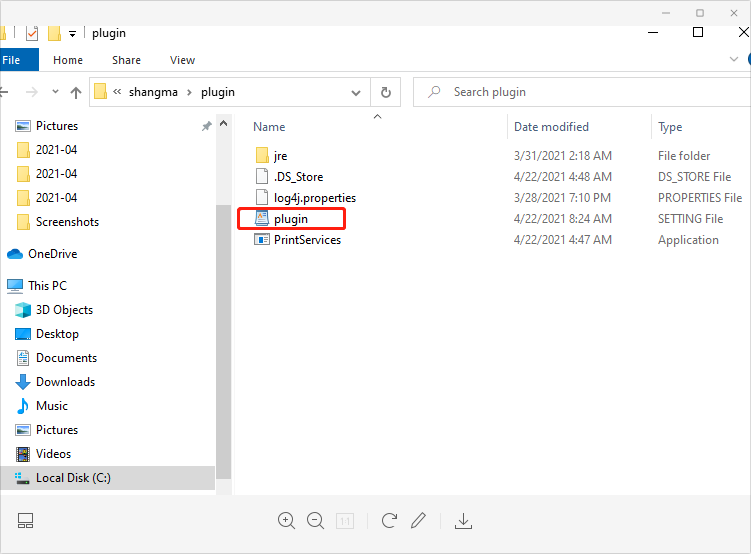Open the address bar history dropdown
This screenshot has height=554, width=751.
point(356,92)
